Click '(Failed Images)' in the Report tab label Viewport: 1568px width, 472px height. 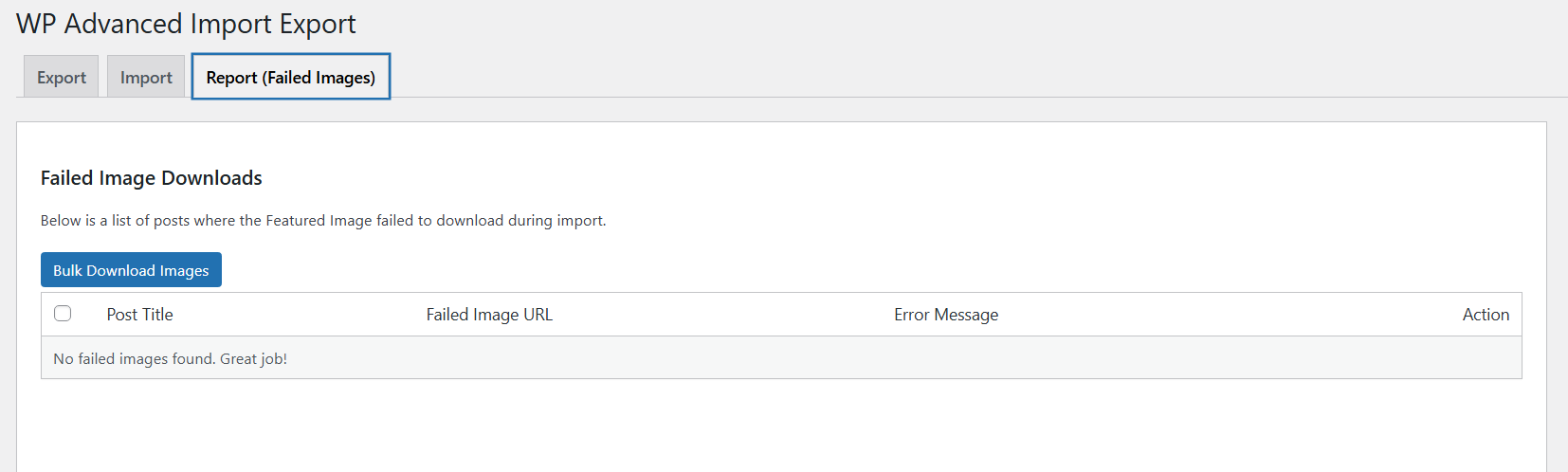pos(319,78)
